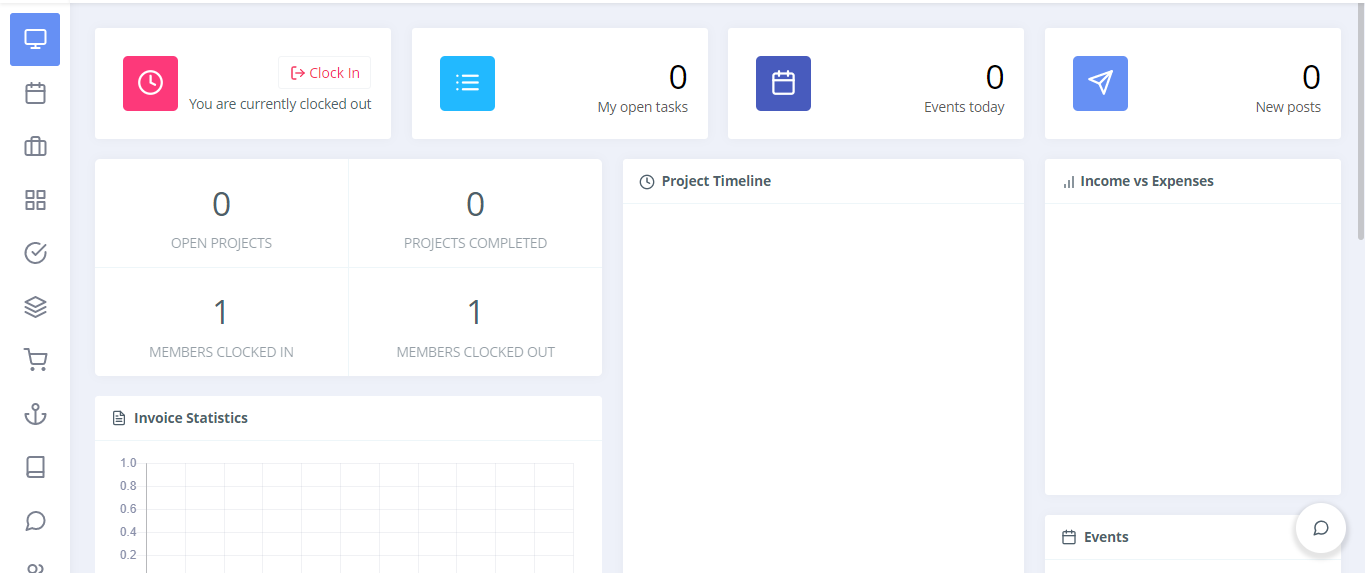
Task: Click the pink clock icon tile
Action: click(150, 83)
